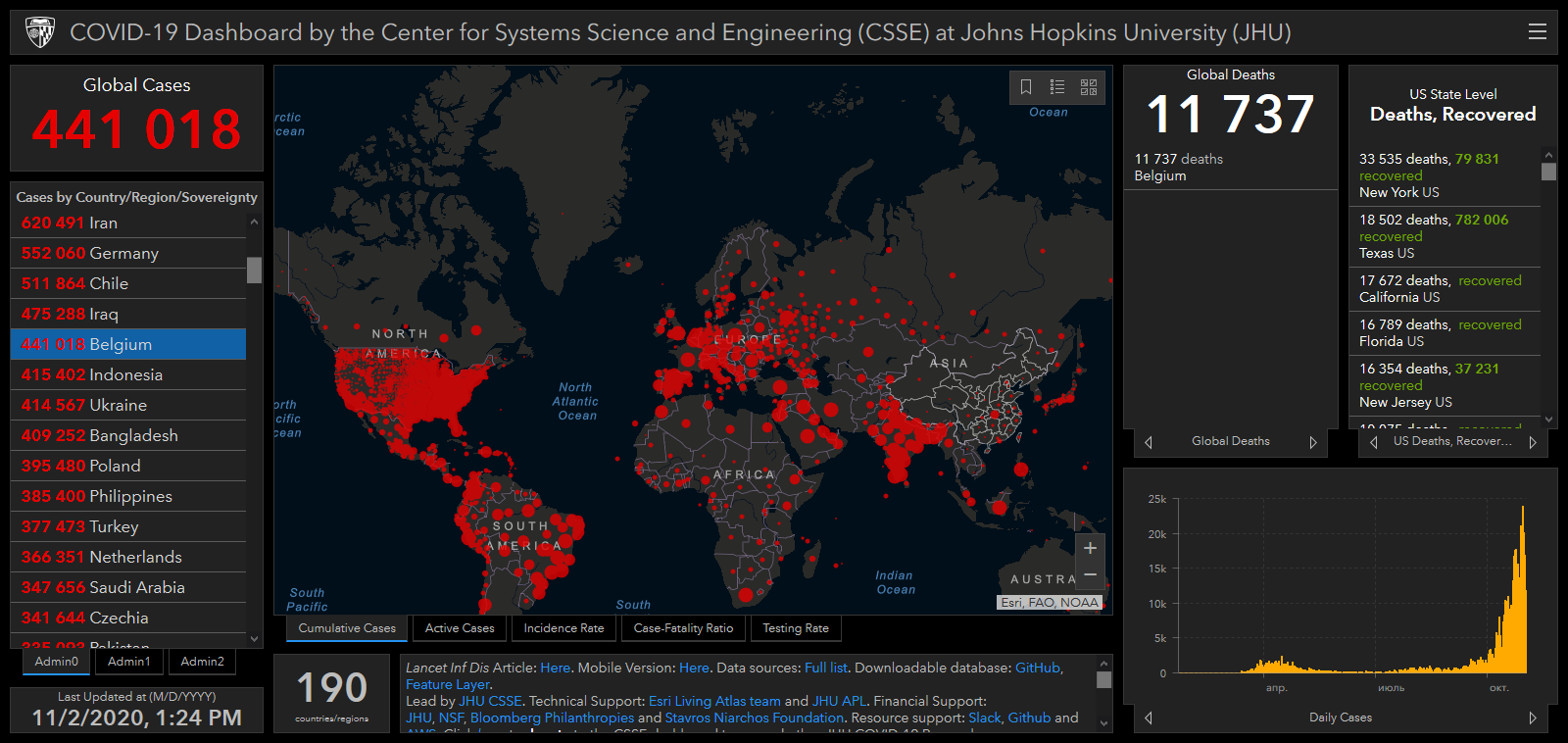1568x743 pixels.
Task: Select the Admin2 tab
Action: point(203,662)
